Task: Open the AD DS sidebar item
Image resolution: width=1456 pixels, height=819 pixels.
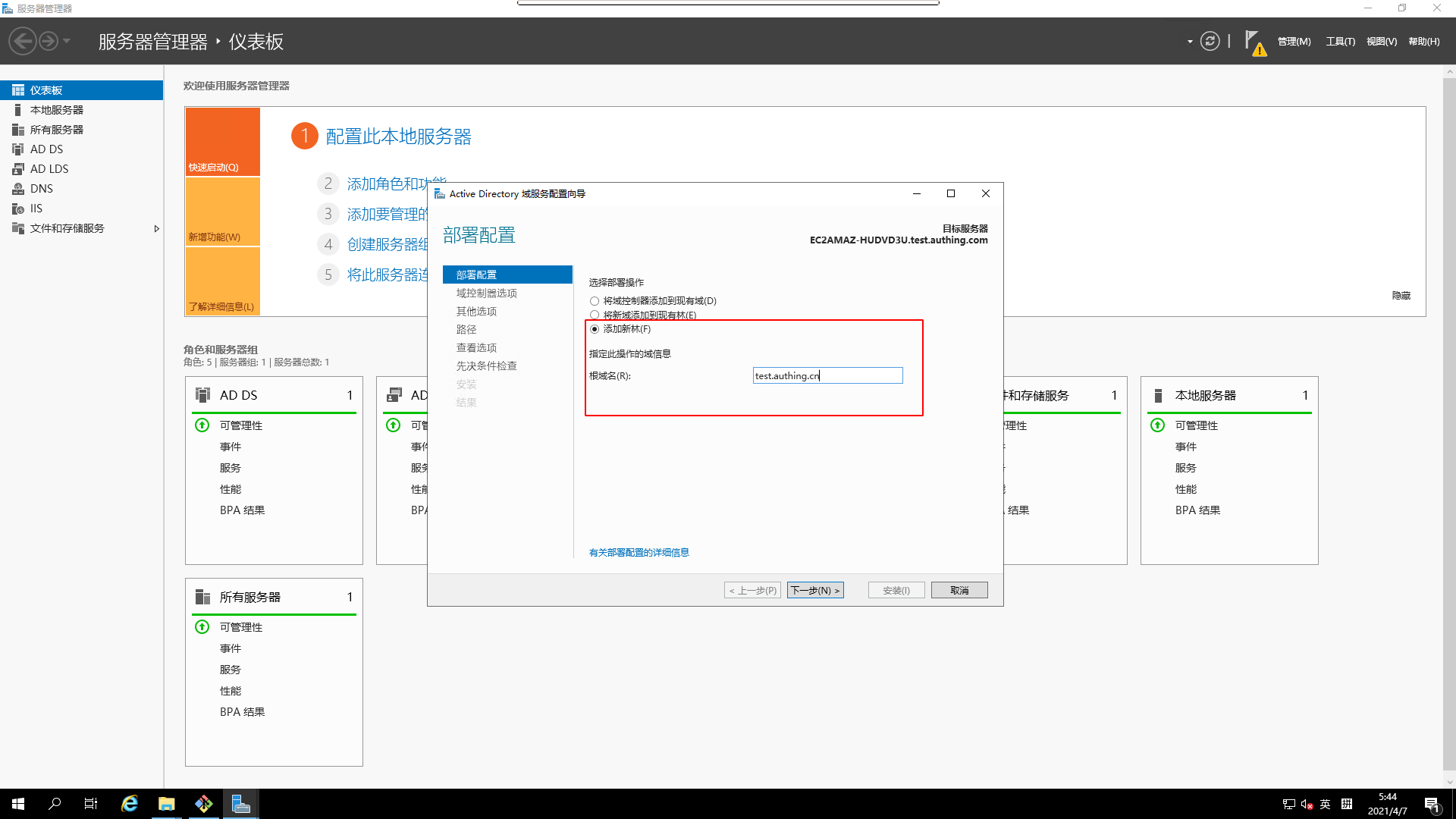Action: pos(46,149)
